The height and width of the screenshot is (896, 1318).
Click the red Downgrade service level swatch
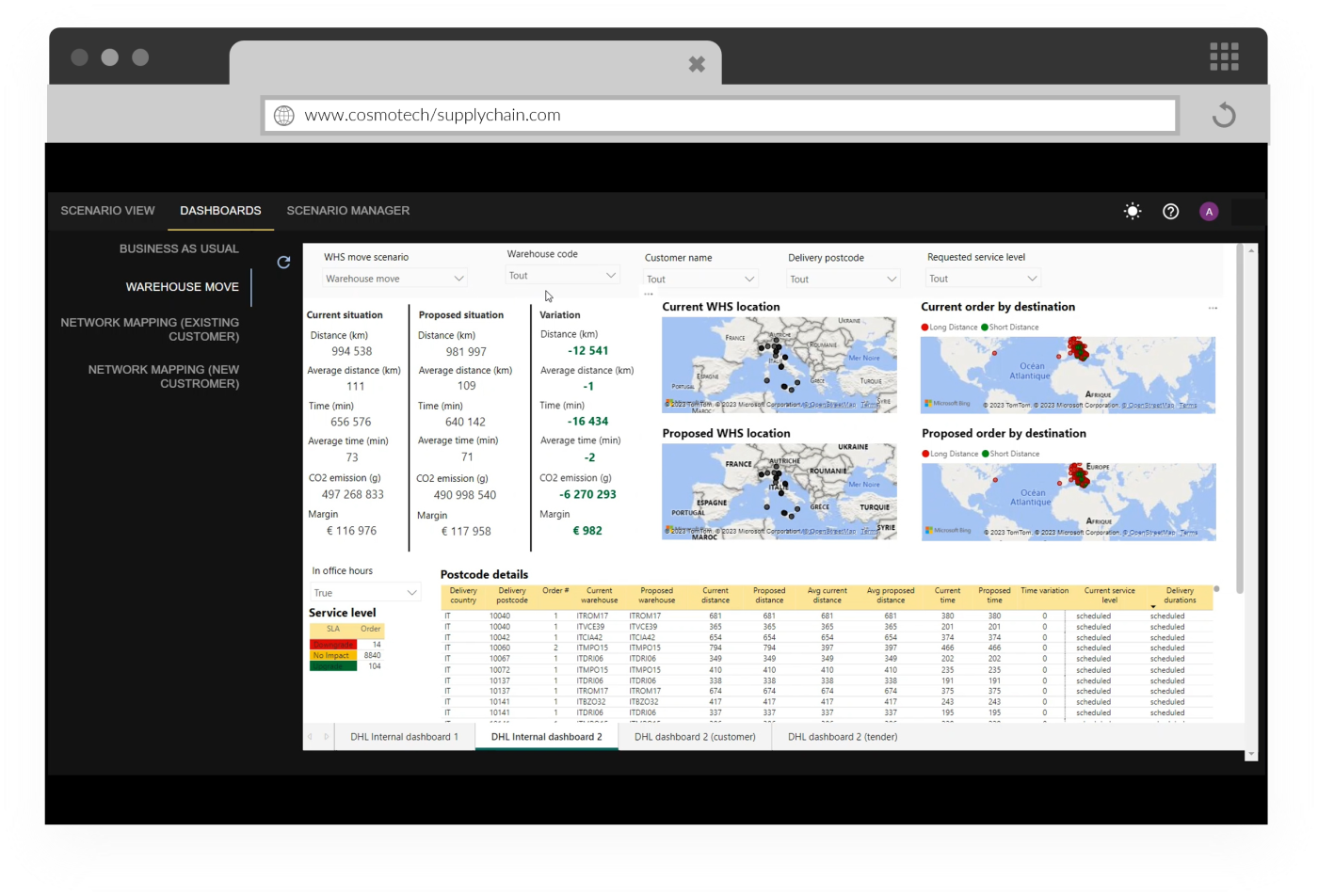tap(332, 645)
